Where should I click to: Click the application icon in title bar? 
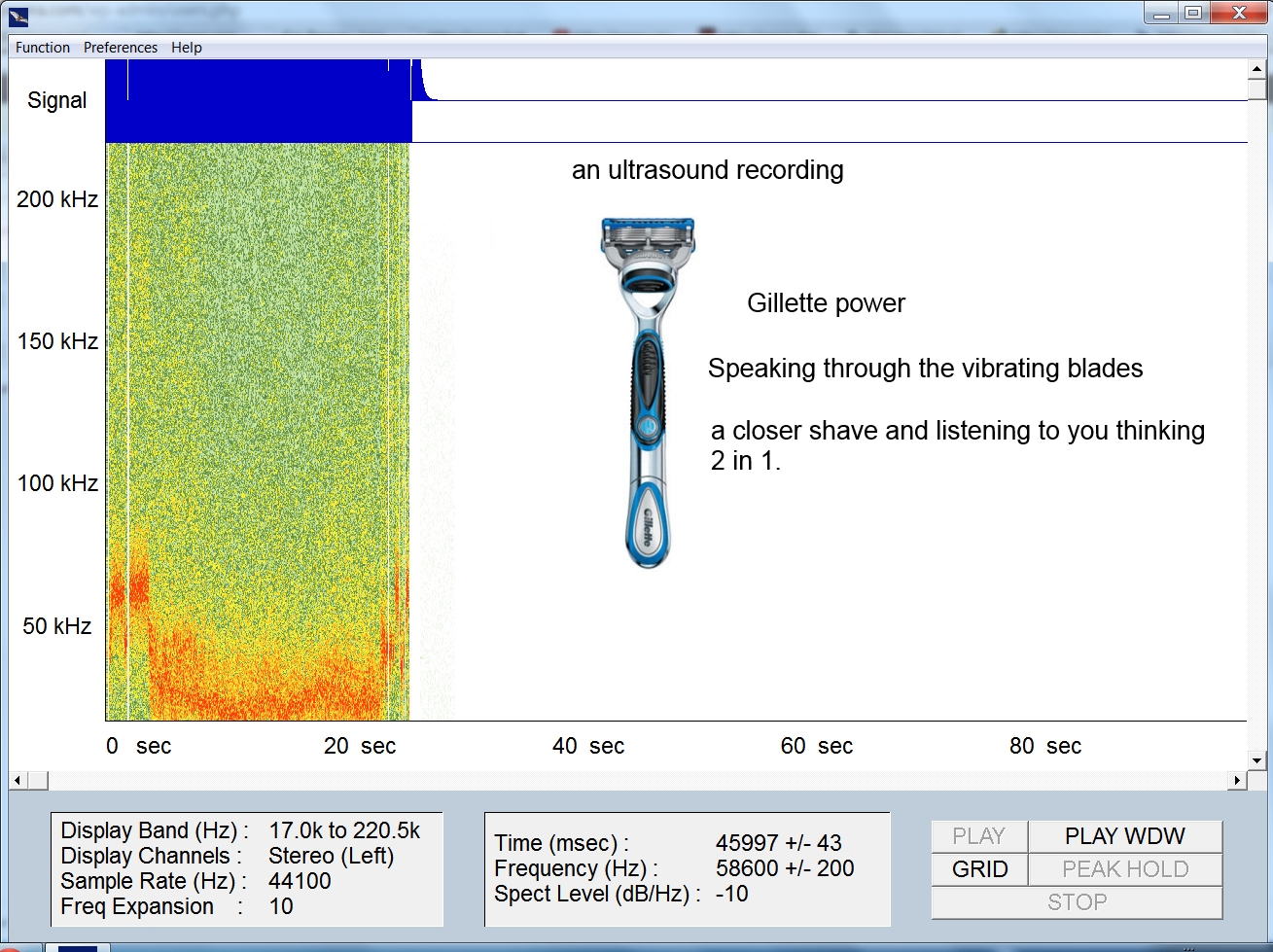click(18, 16)
